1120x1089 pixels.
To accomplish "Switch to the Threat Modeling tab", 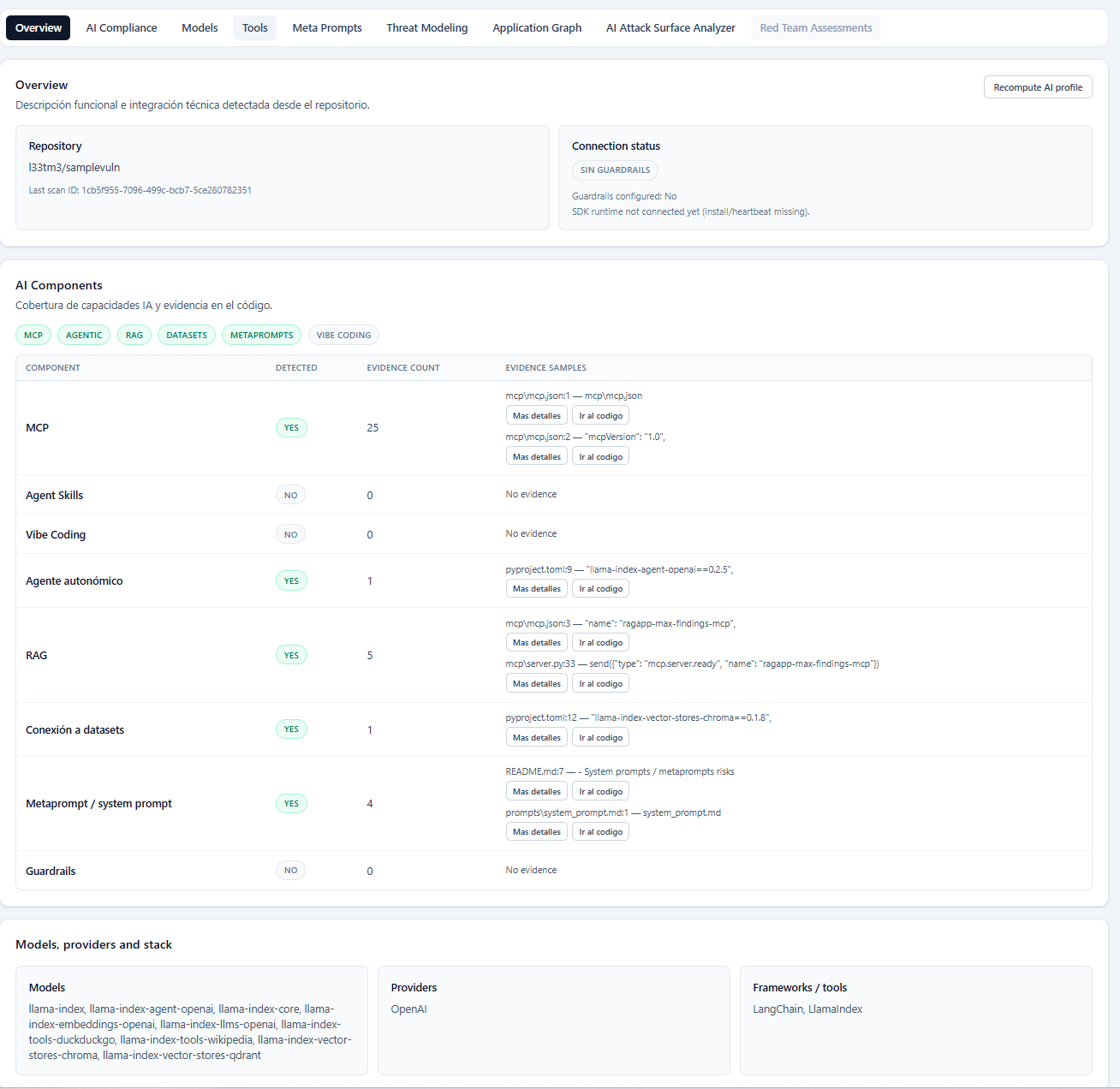I will [426, 27].
